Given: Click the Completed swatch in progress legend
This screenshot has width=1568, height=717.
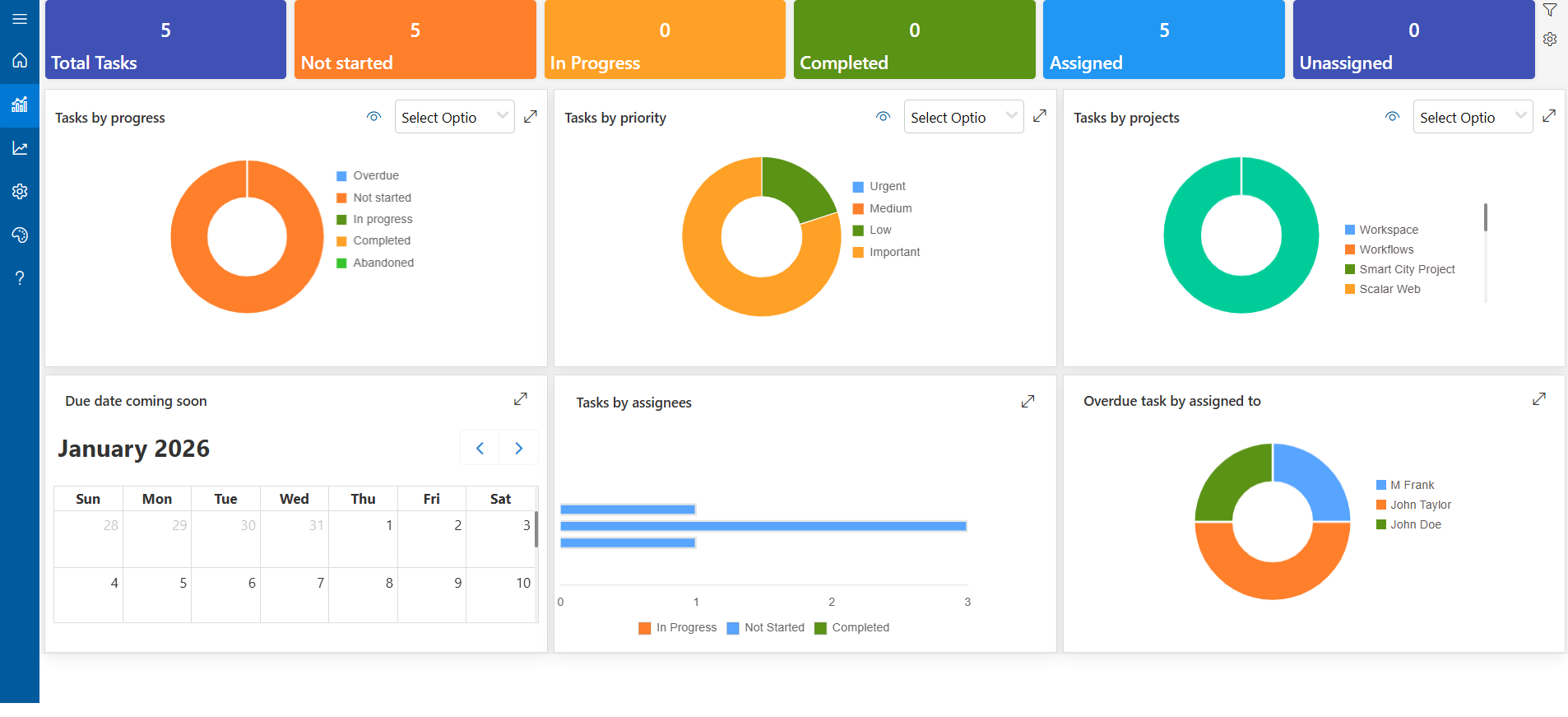Looking at the screenshot, I should click(341, 241).
